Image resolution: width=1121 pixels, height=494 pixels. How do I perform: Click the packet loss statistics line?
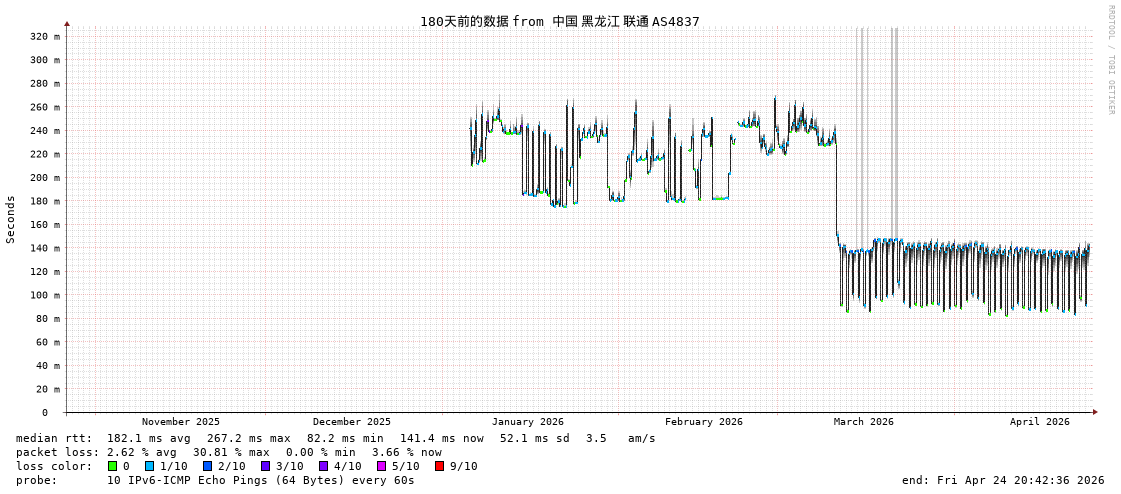pos(228,452)
